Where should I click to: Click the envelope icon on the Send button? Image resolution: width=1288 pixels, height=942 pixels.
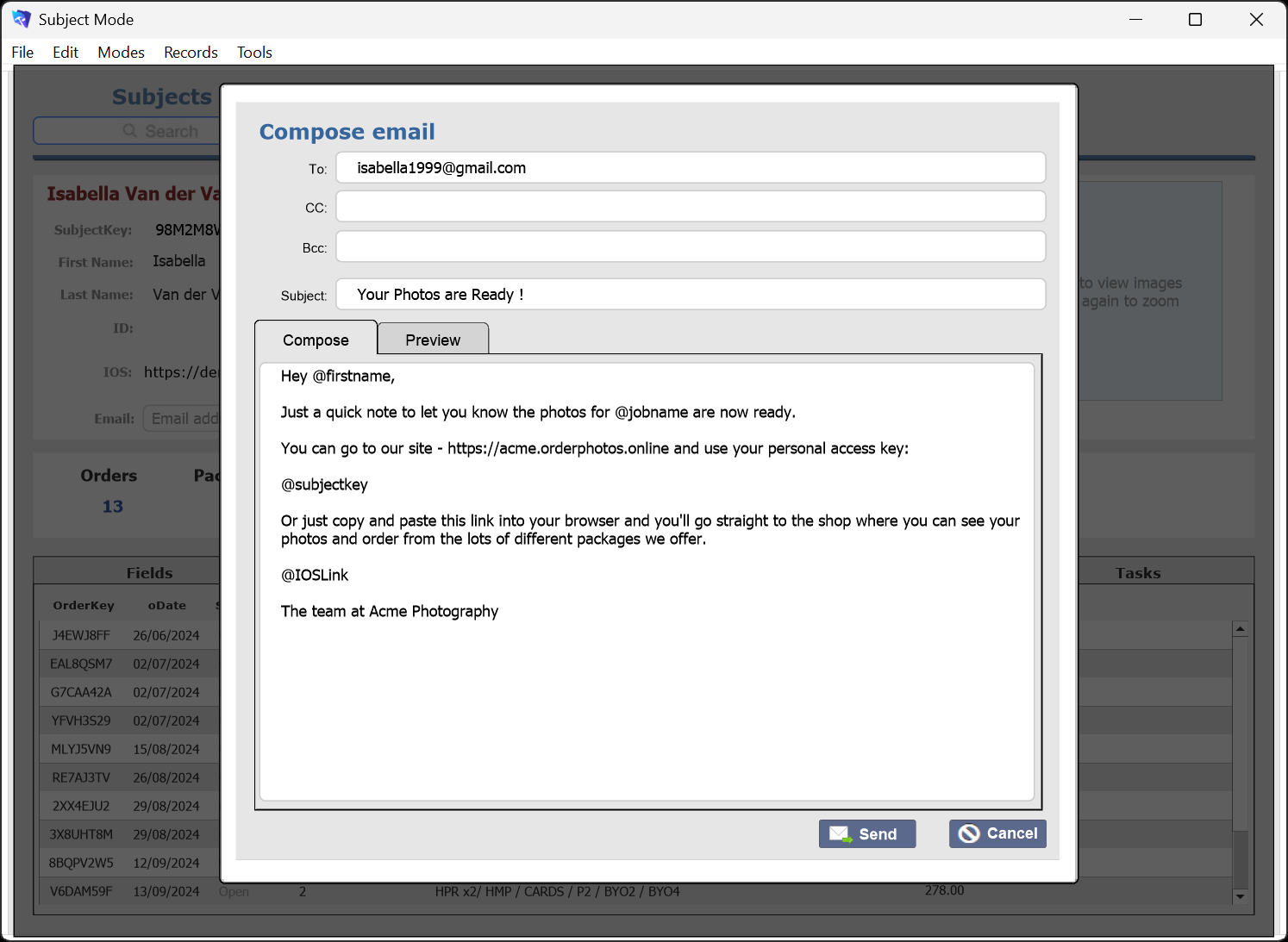click(840, 833)
